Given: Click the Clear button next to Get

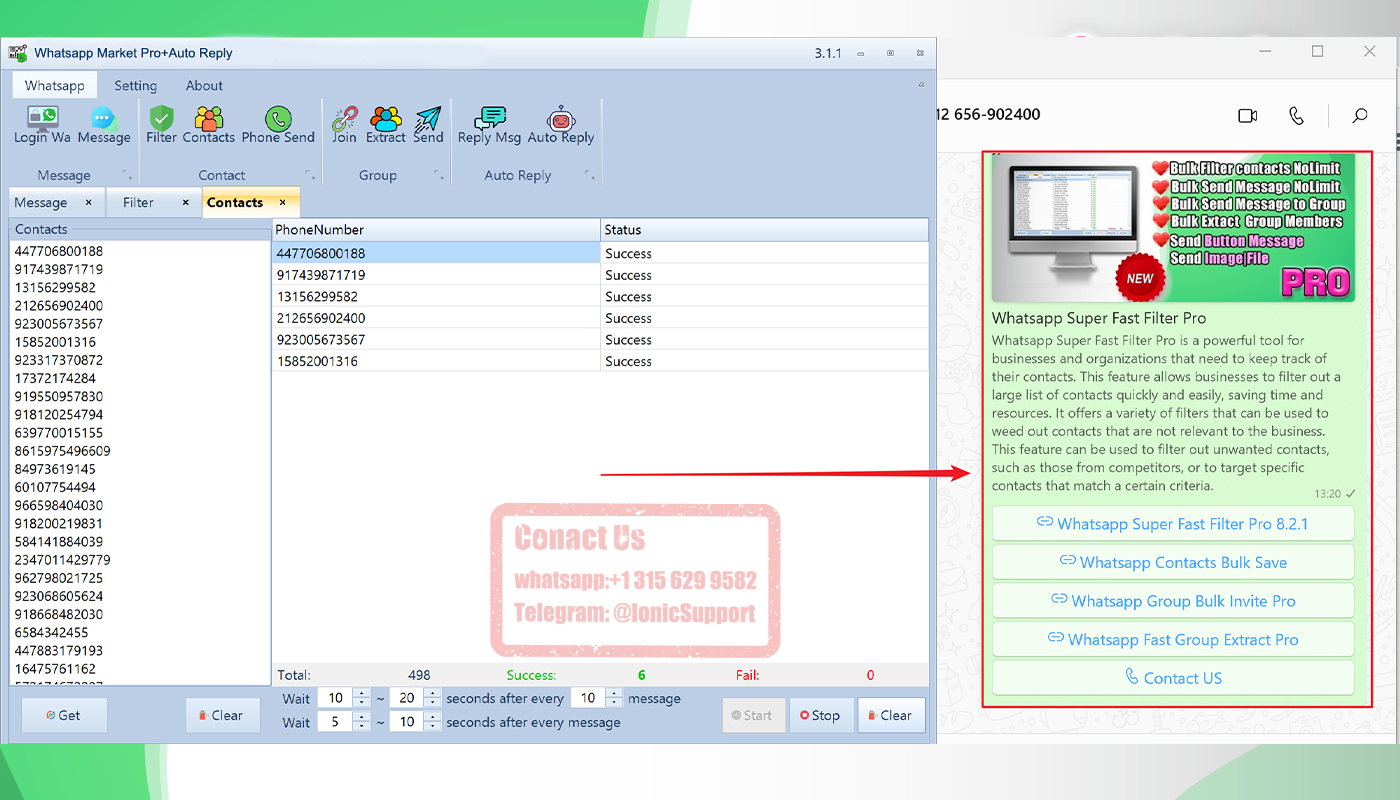Looking at the screenshot, I should [x=221, y=715].
